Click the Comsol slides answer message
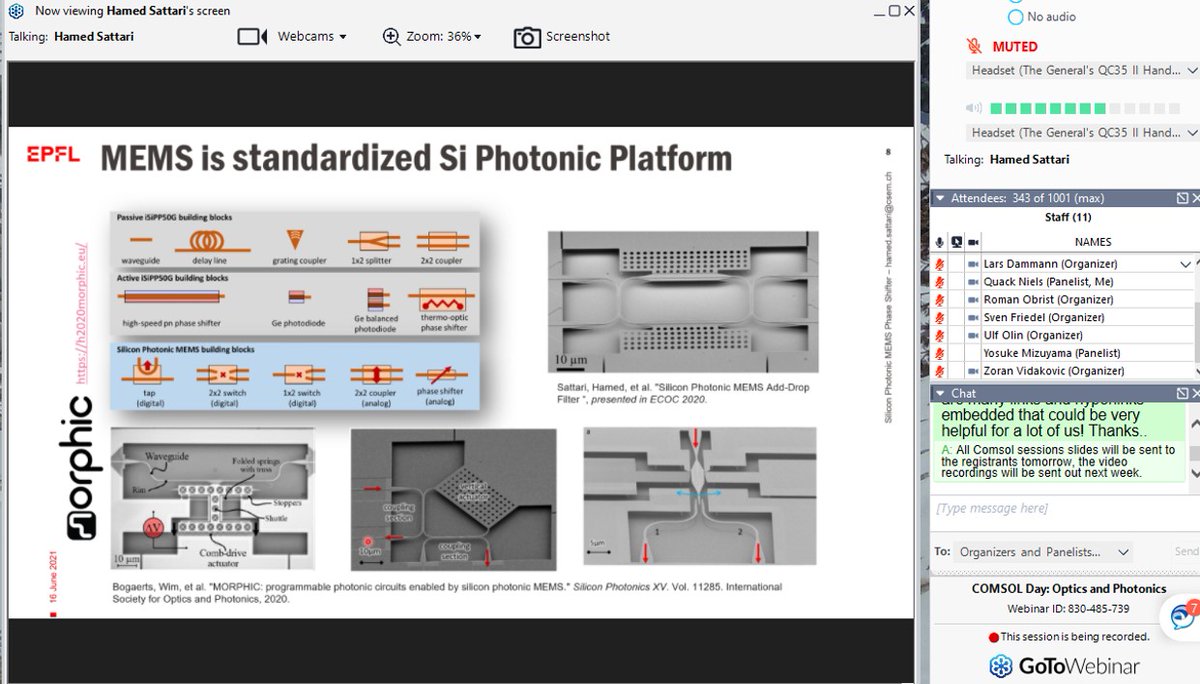 (1059, 461)
